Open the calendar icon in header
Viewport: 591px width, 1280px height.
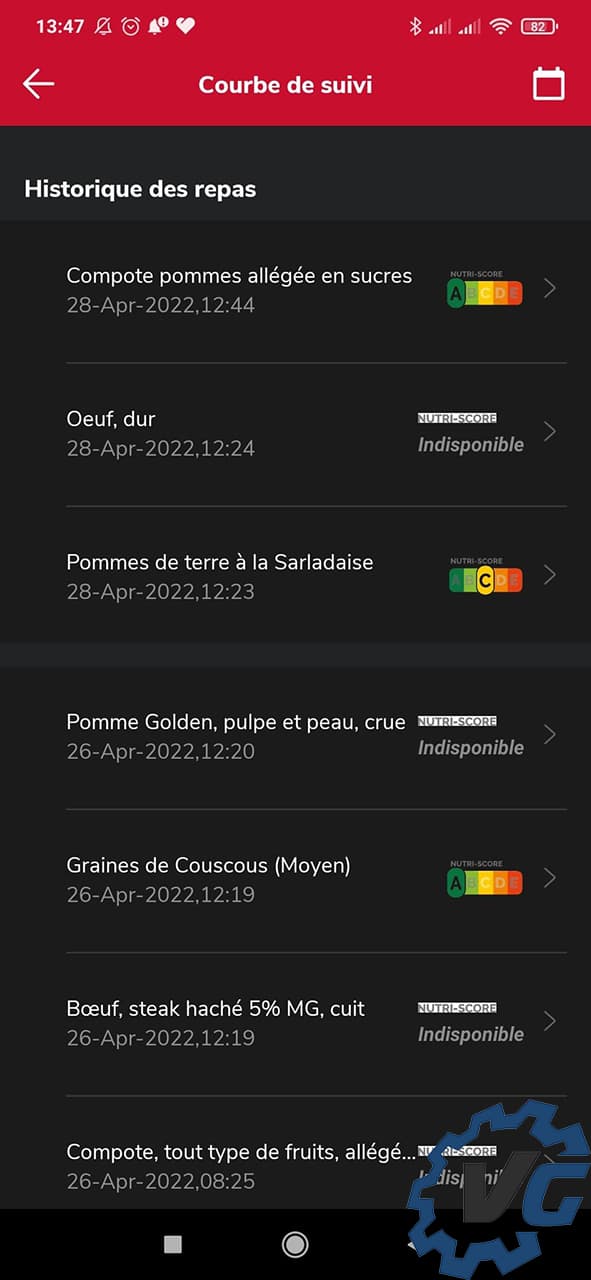[548, 84]
